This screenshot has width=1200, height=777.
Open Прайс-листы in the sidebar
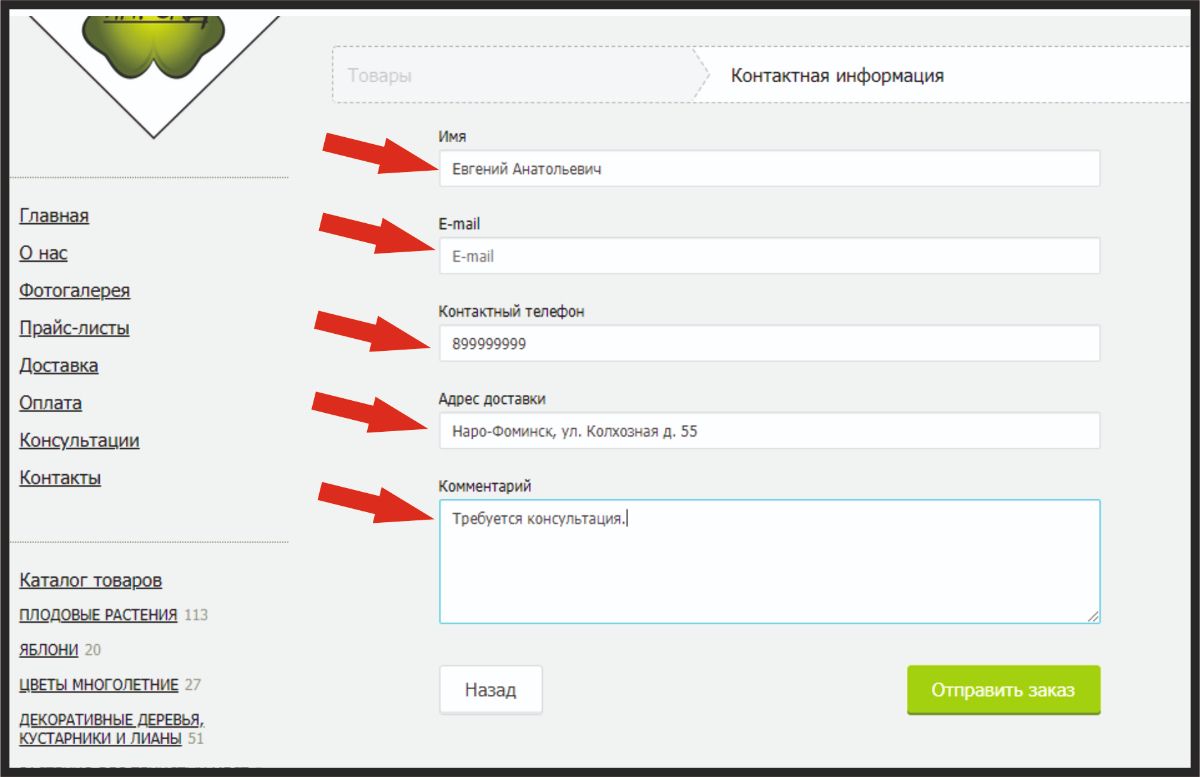[74, 328]
